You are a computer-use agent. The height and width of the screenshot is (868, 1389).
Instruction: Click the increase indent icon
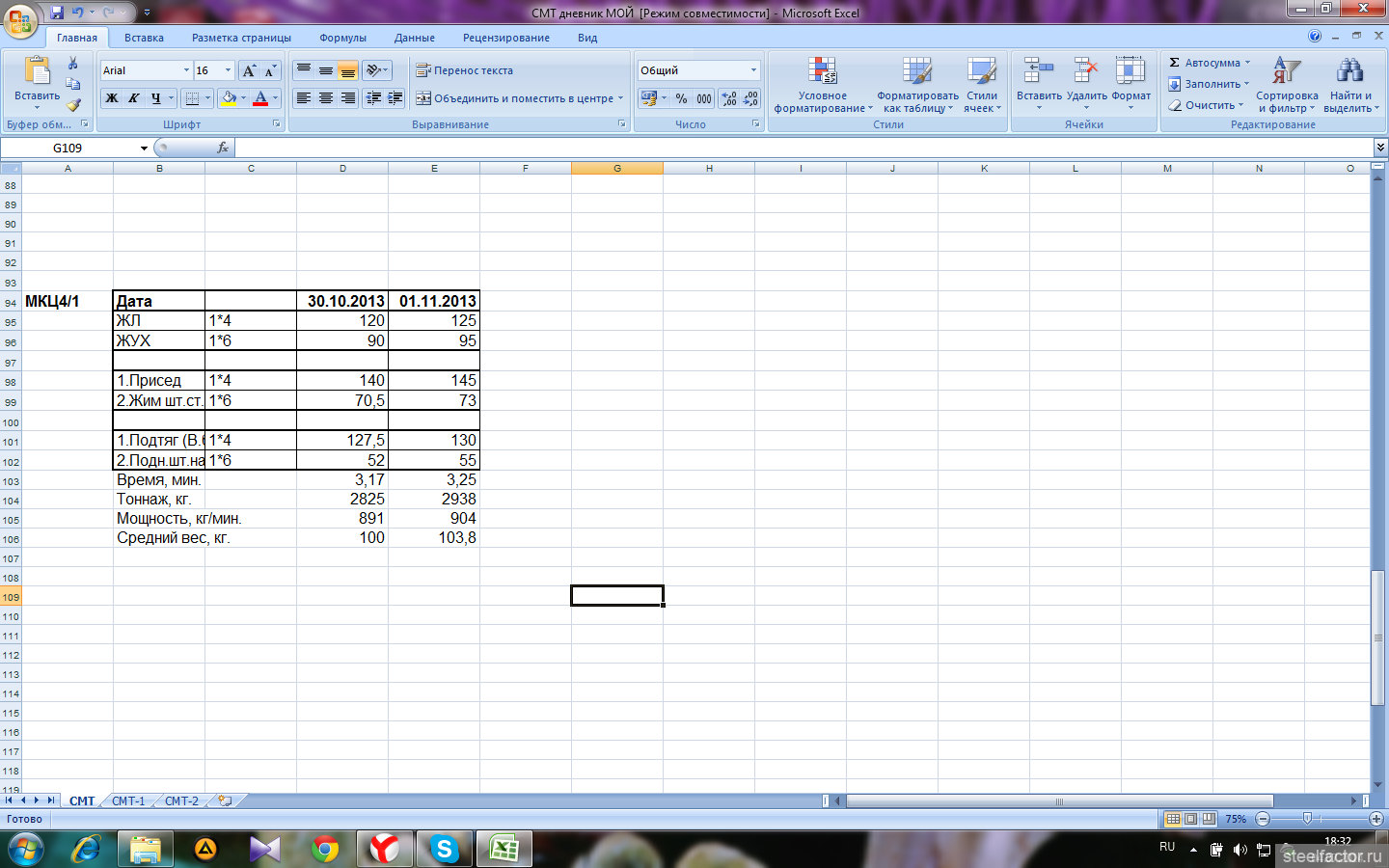395,98
